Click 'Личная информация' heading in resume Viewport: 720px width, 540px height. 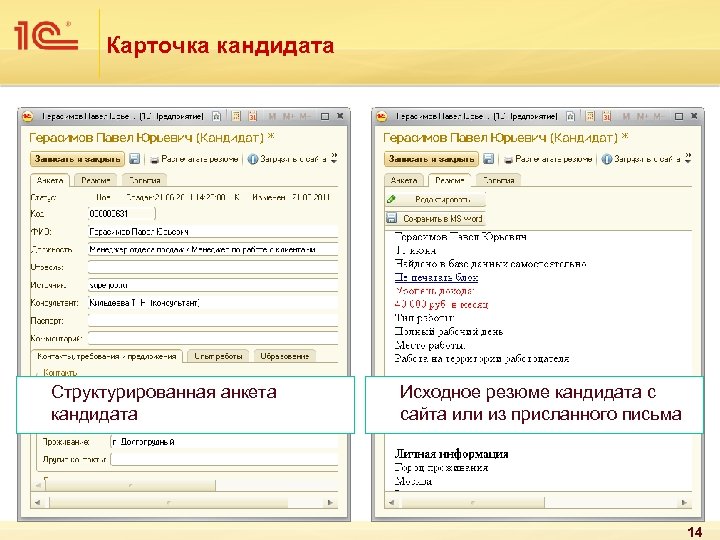(x=451, y=454)
